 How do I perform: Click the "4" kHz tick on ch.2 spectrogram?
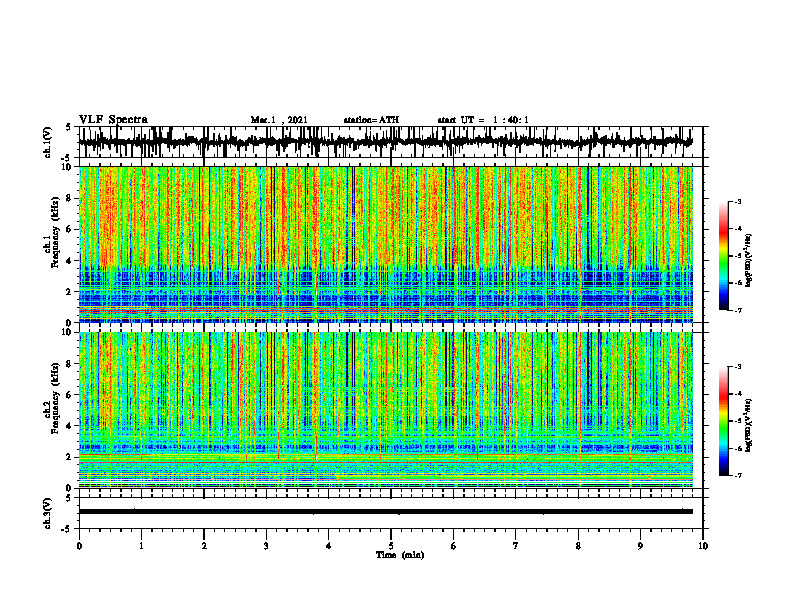point(70,426)
